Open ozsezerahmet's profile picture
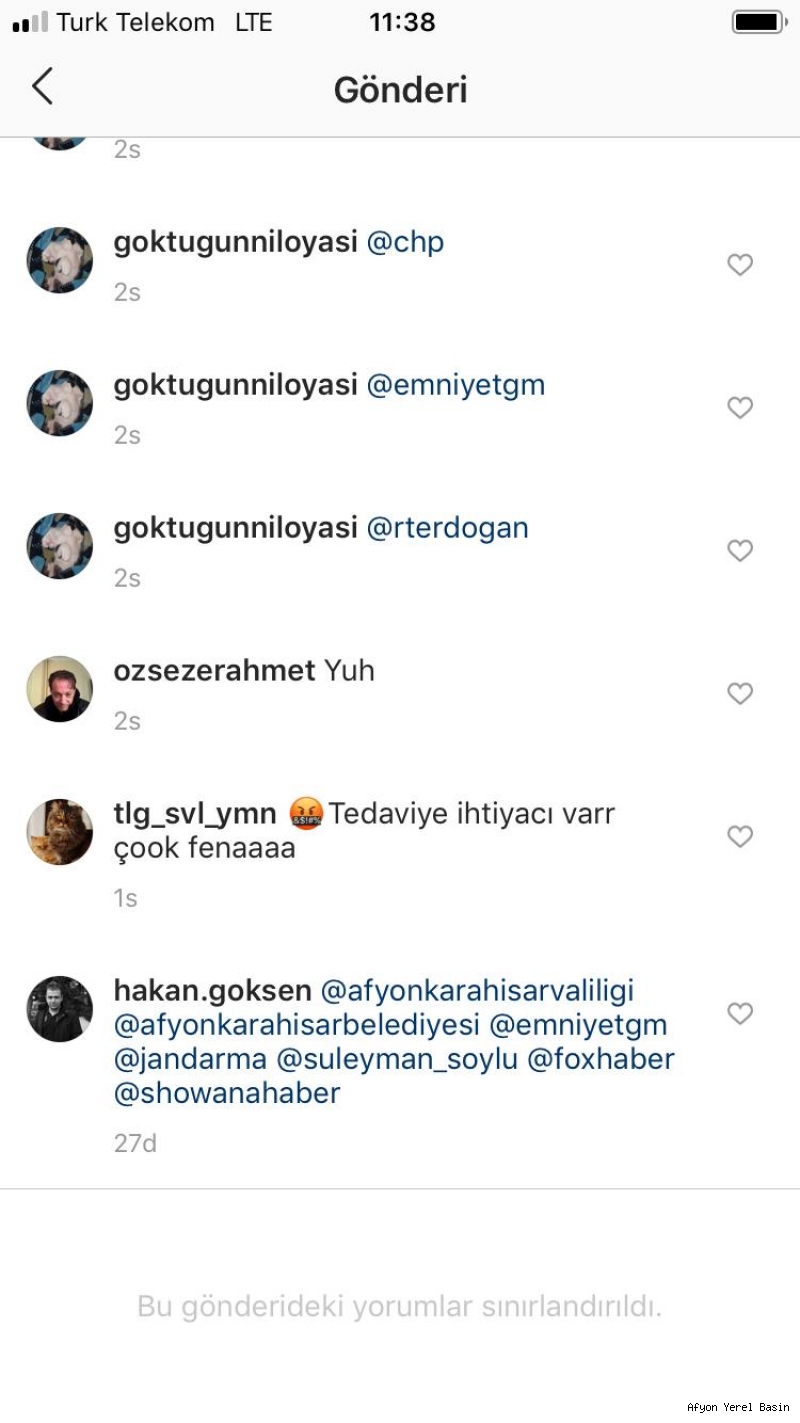Screen dimensions: 800x1423 click(60, 689)
